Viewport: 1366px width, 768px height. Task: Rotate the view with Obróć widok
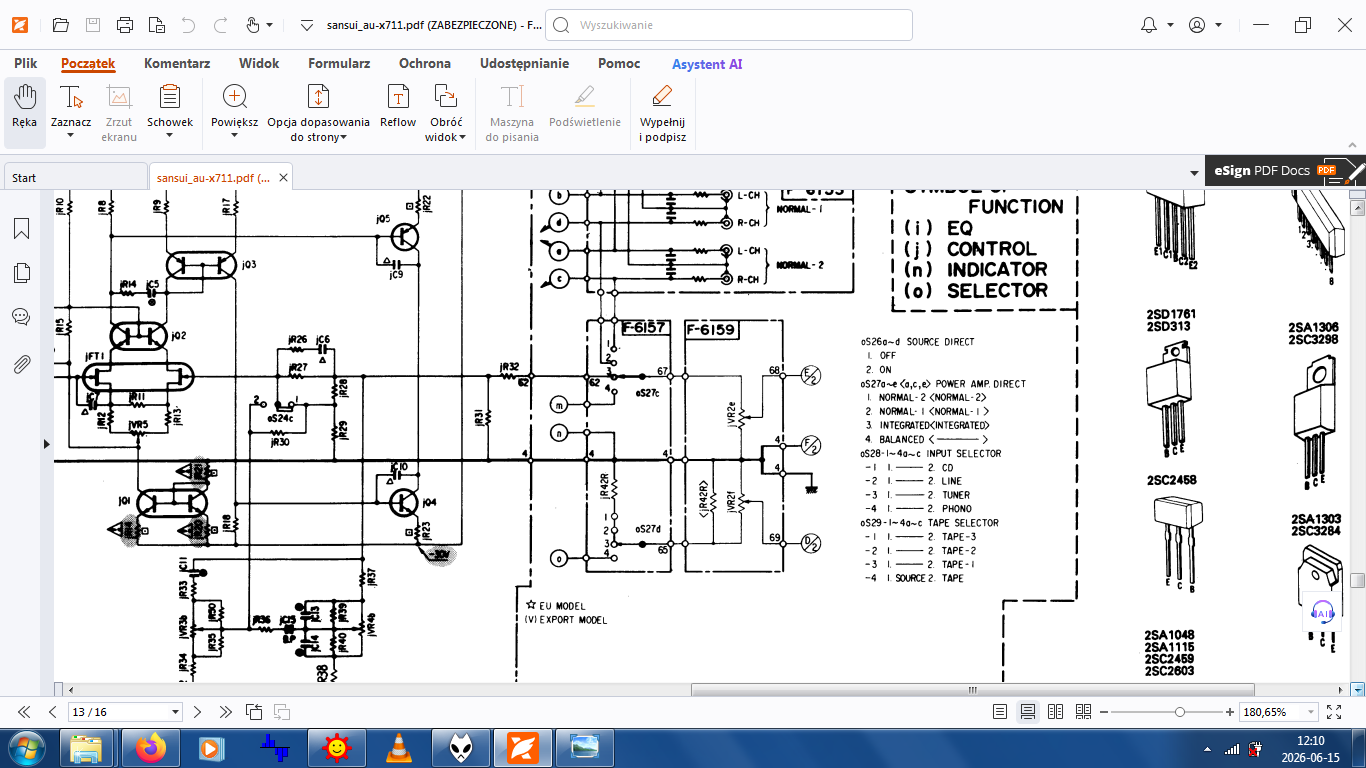point(445,100)
